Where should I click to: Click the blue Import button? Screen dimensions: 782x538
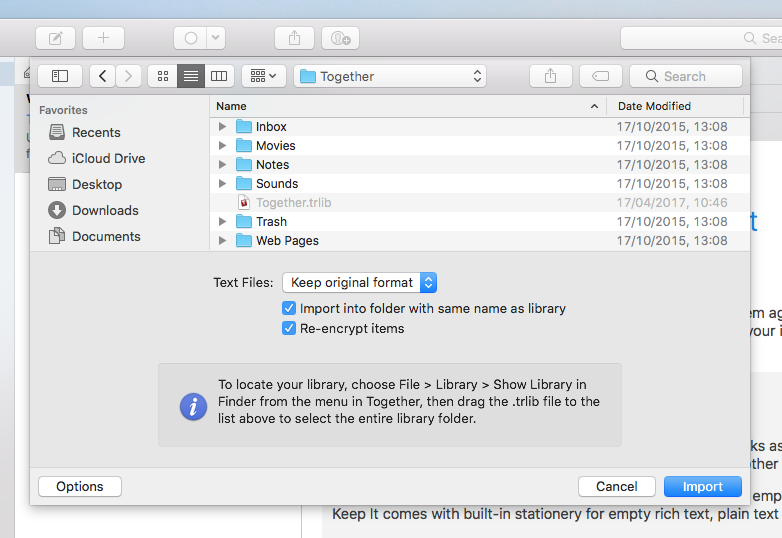click(703, 487)
